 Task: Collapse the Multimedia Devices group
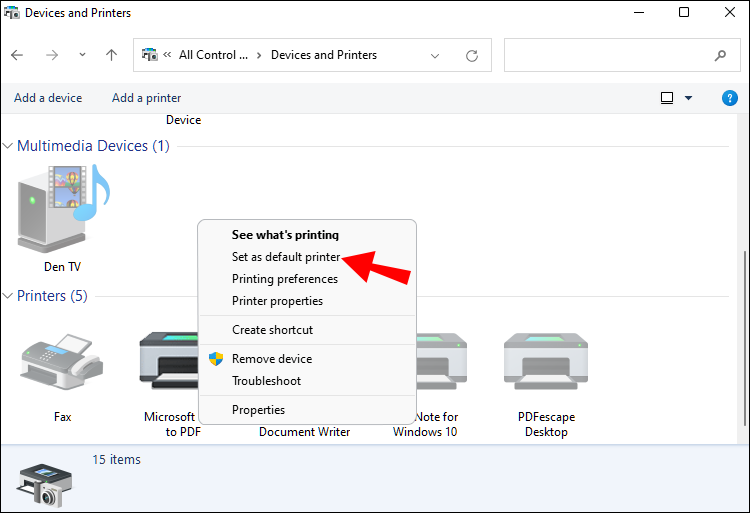[x=8, y=146]
